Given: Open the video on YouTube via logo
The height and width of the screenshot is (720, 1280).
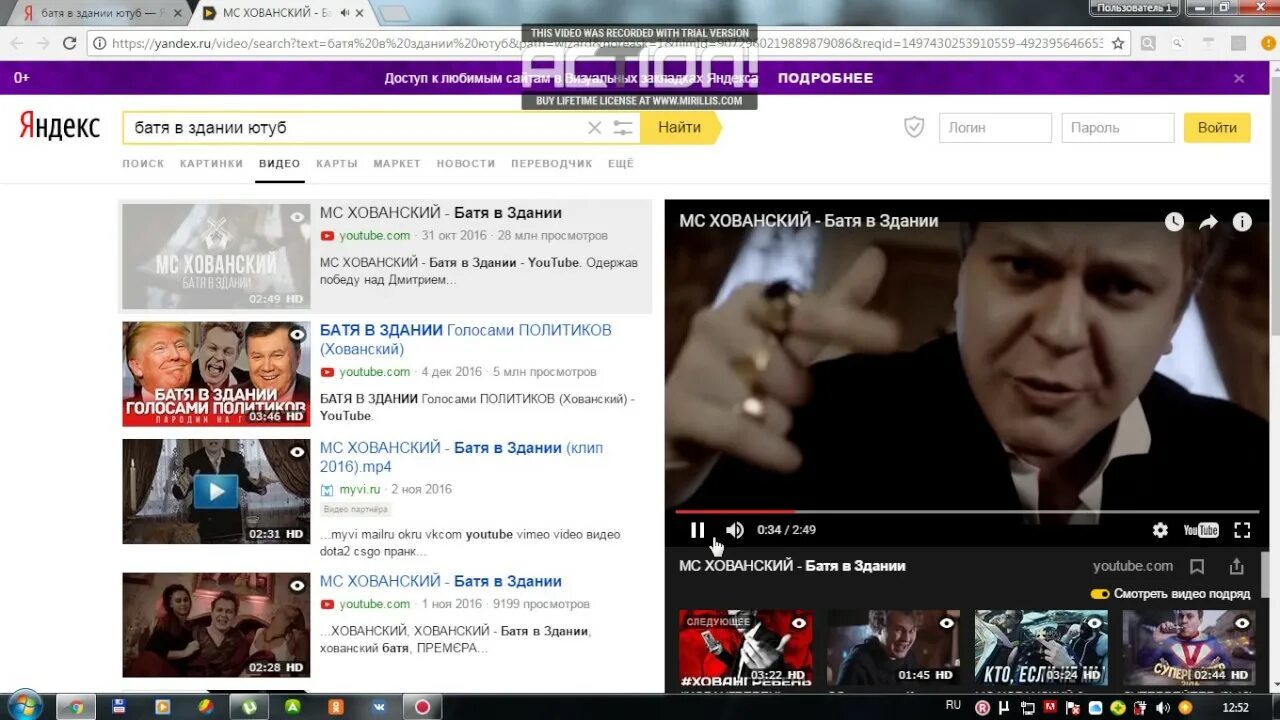Looking at the screenshot, I should coord(1201,530).
